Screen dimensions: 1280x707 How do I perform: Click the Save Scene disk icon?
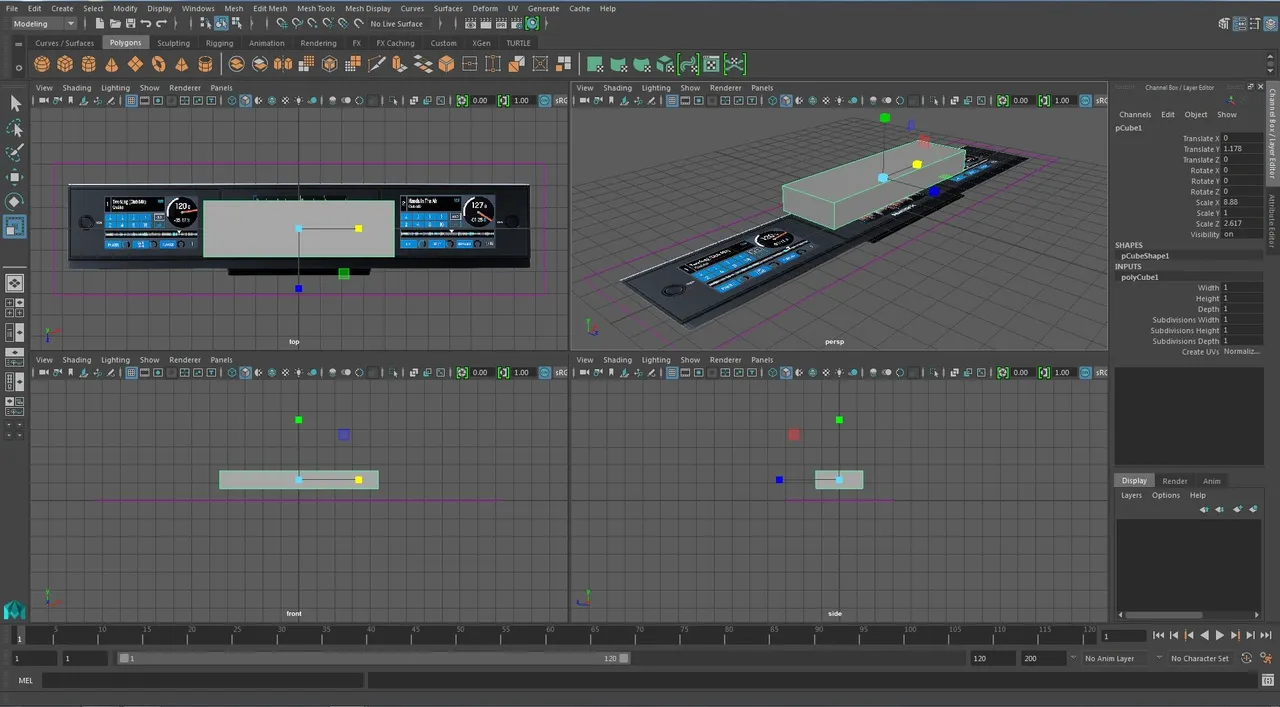[131, 23]
